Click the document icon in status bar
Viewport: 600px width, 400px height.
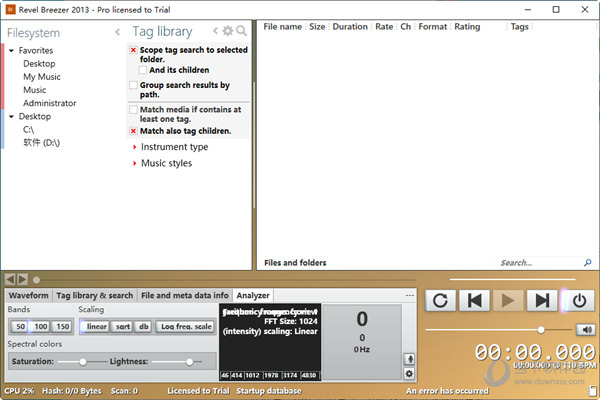tap(593, 391)
